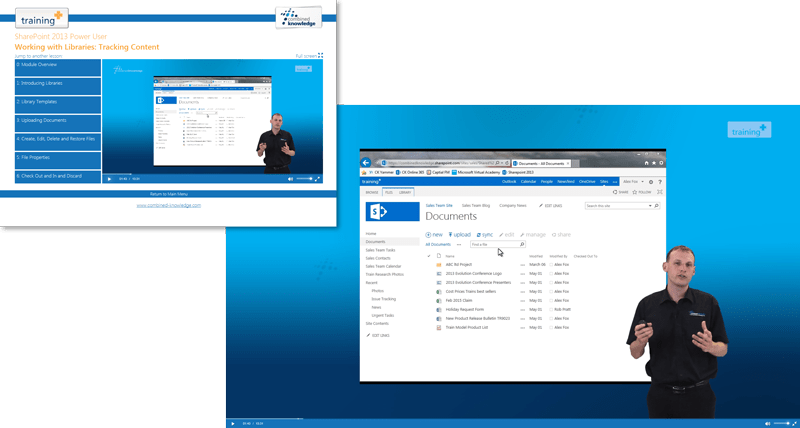800x428 pixels.
Task: Open Outlook in the SharePoint top bar
Action: coord(509,182)
